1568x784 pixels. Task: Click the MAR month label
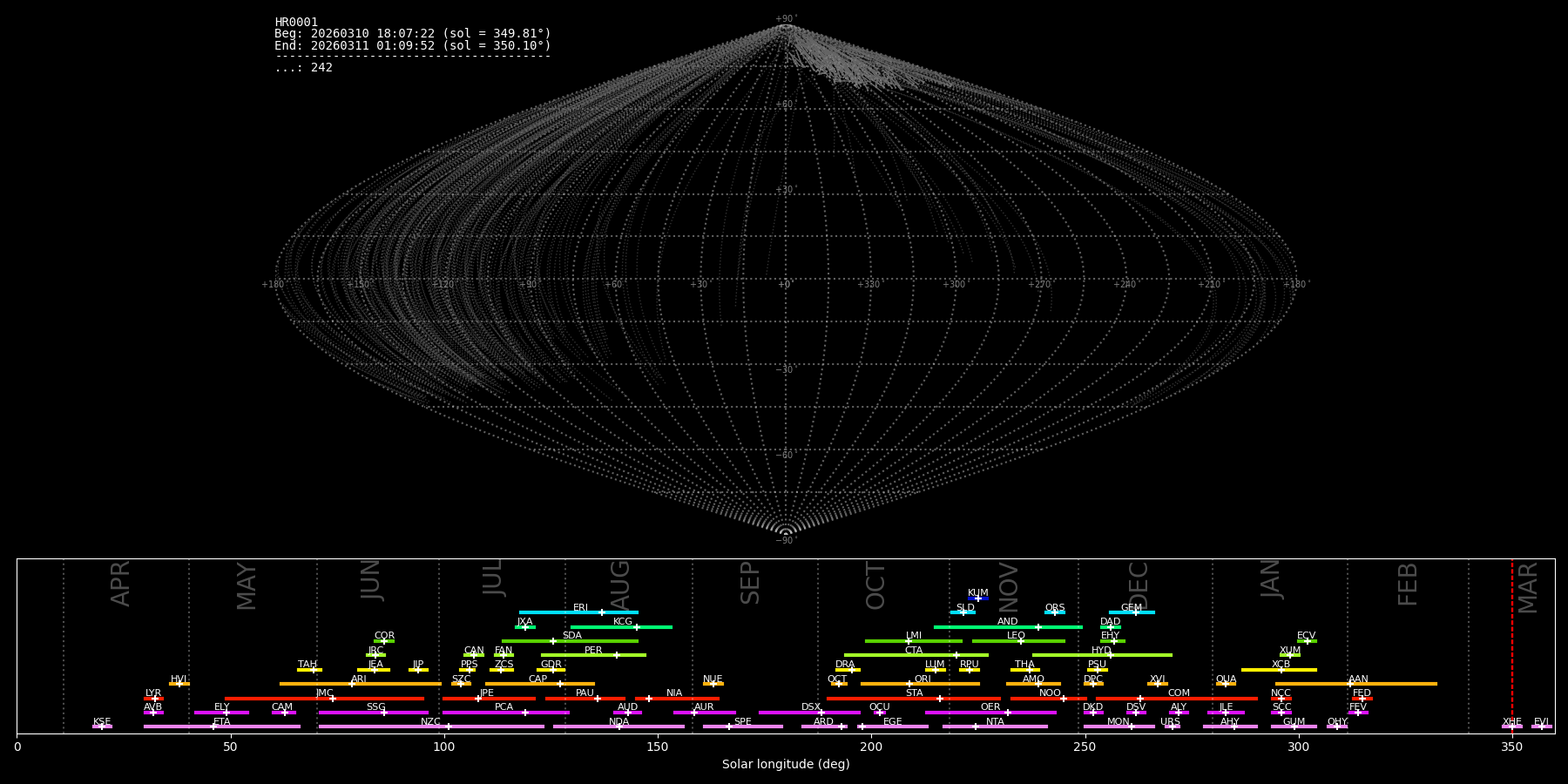[x=1528, y=588]
